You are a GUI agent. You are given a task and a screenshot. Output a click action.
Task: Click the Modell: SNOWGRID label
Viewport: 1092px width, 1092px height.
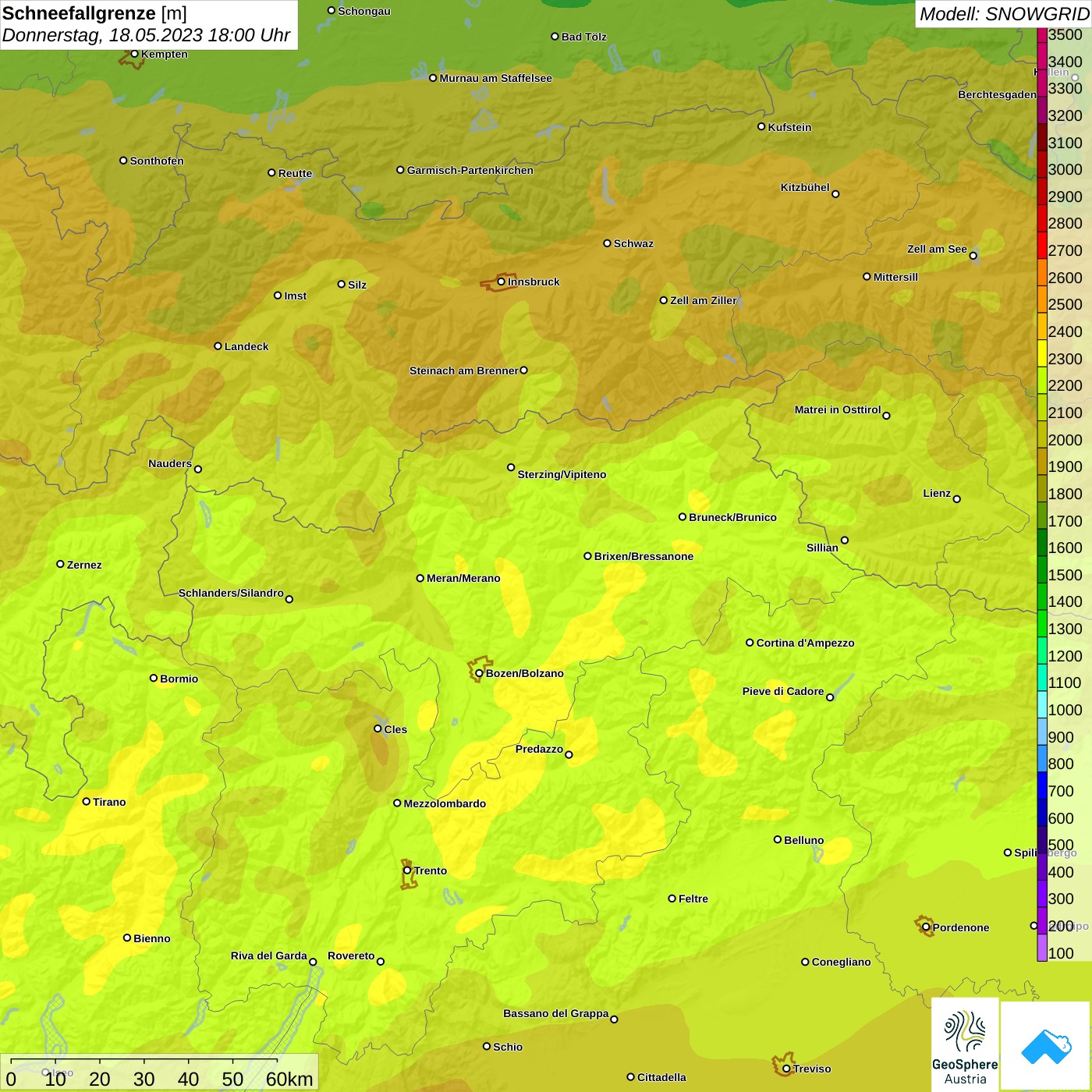(x=1004, y=13)
